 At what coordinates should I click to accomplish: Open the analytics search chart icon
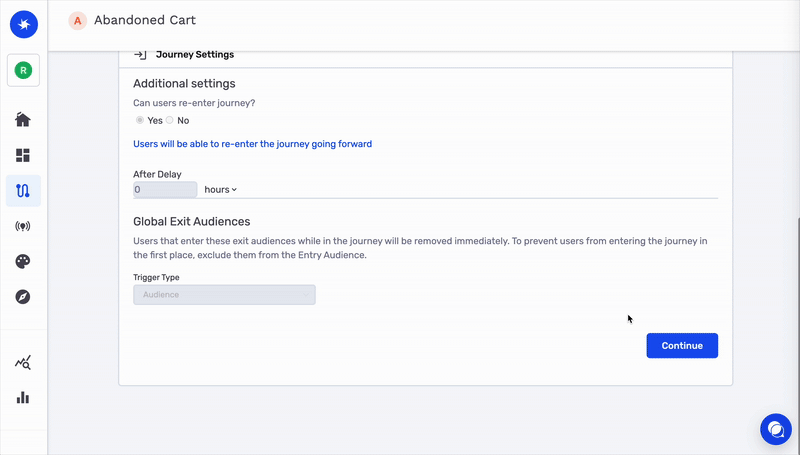[x=23, y=363]
